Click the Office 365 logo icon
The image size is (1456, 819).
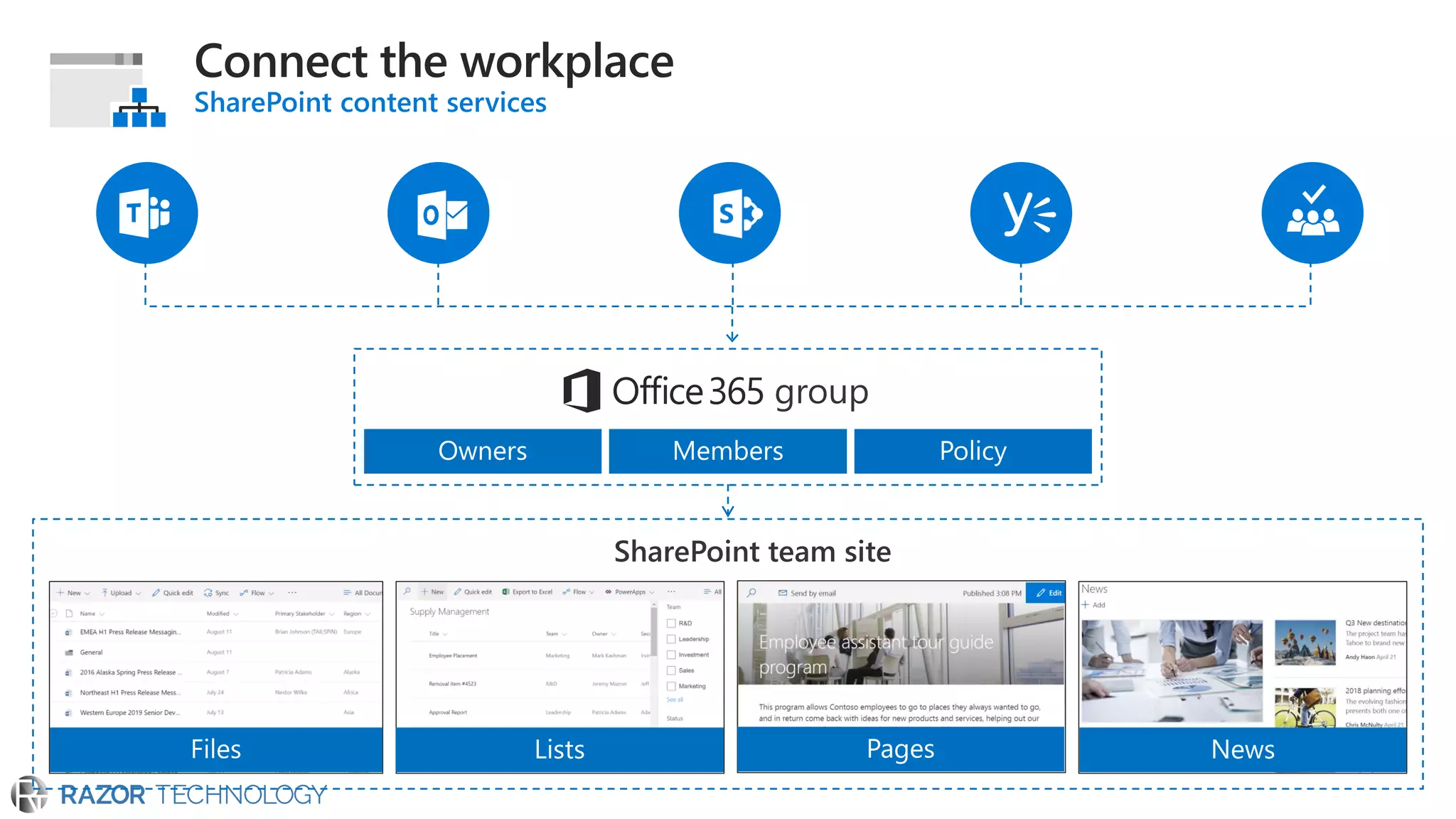(x=582, y=391)
